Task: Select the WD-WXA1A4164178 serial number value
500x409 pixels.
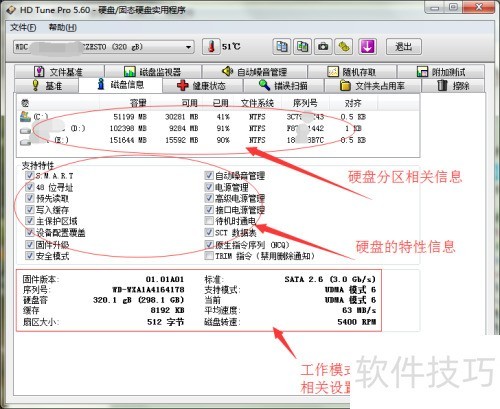Action: coord(148,289)
